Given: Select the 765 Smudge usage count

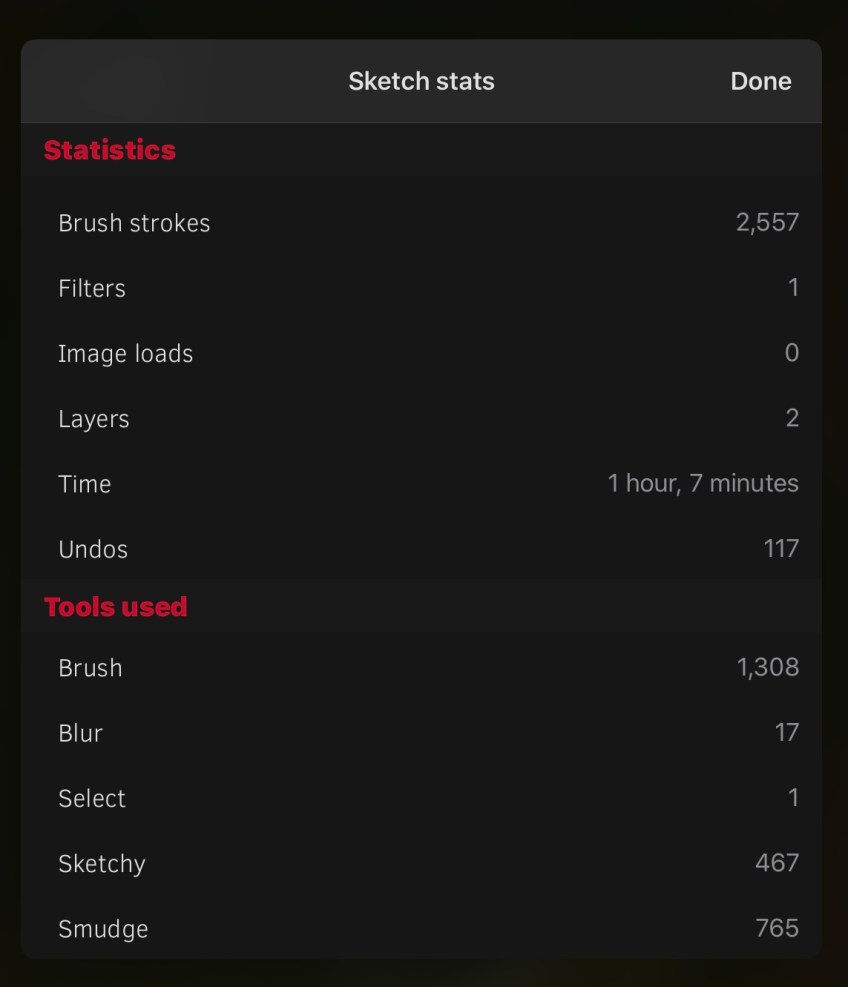Looking at the screenshot, I should [x=777, y=928].
